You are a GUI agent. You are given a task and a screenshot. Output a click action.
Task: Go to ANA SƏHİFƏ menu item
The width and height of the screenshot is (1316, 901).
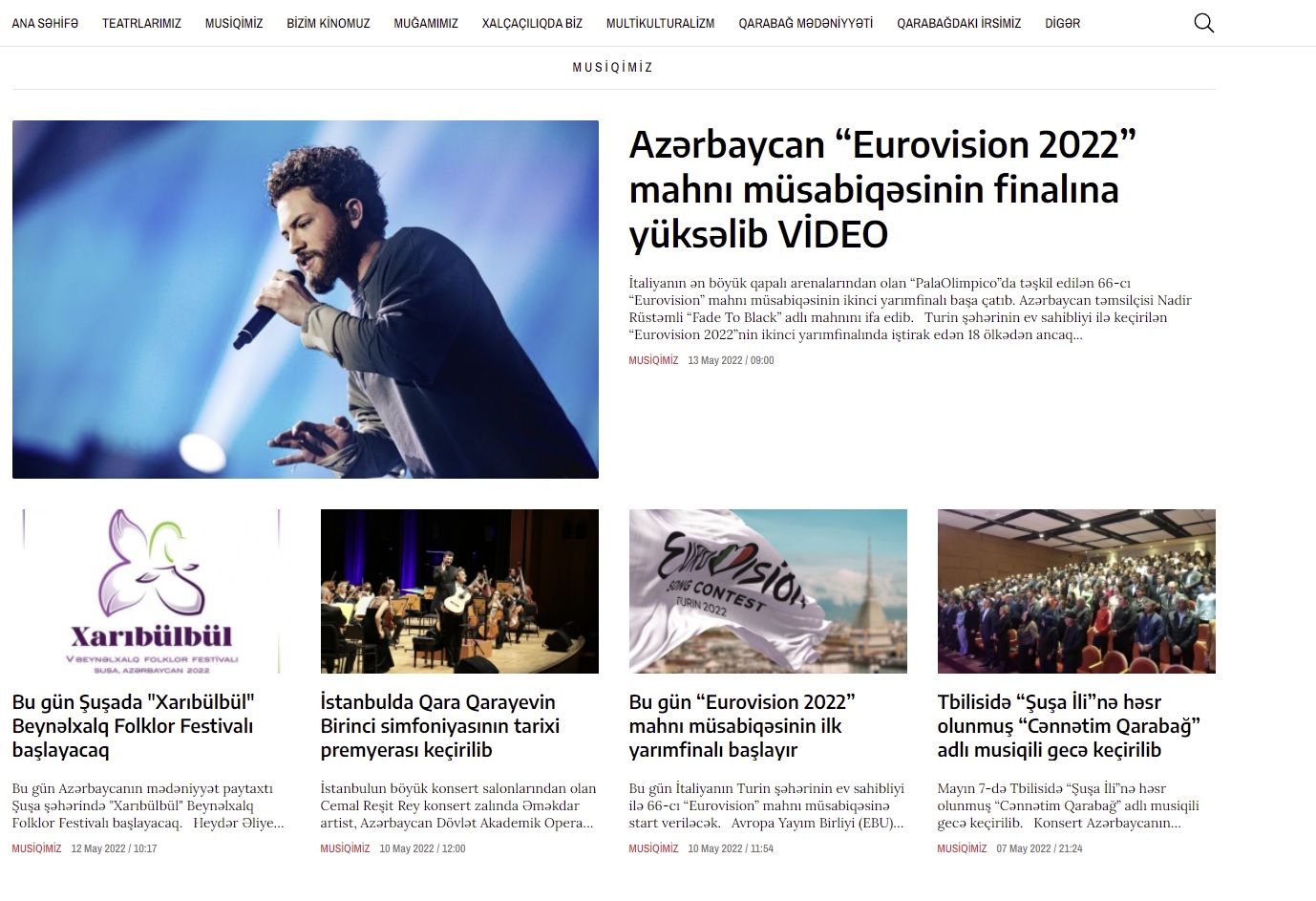(45, 23)
